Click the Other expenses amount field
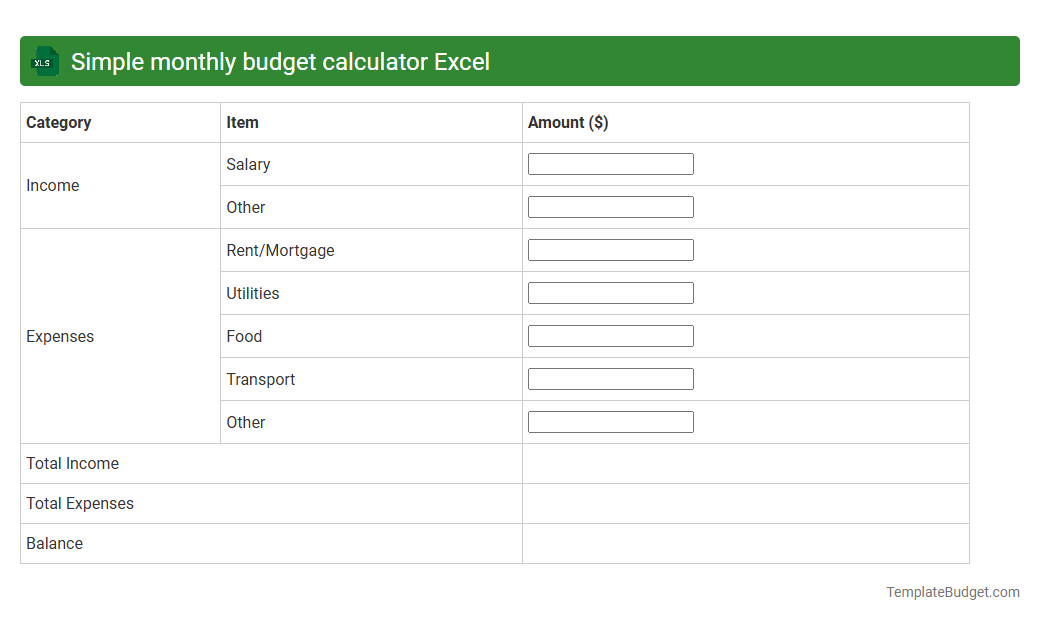1040x621 pixels. pyautogui.click(x=610, y=421)
